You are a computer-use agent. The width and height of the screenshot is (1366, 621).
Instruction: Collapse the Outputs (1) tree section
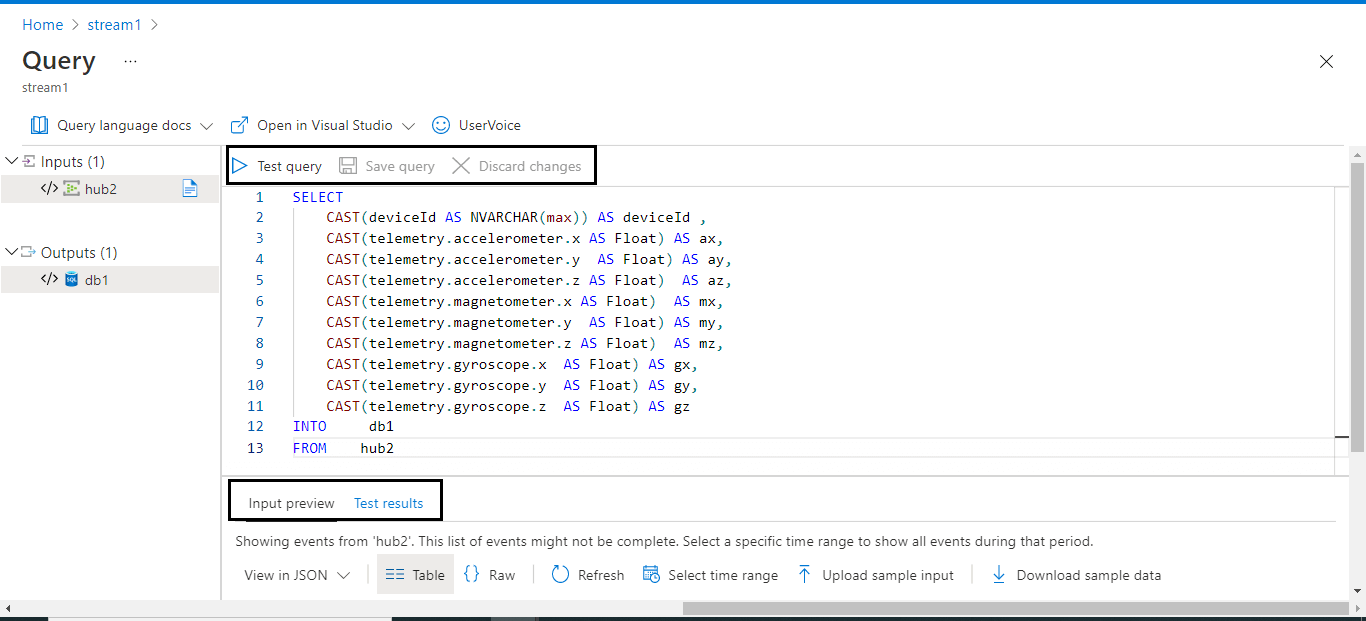click(x=12, y=252)
